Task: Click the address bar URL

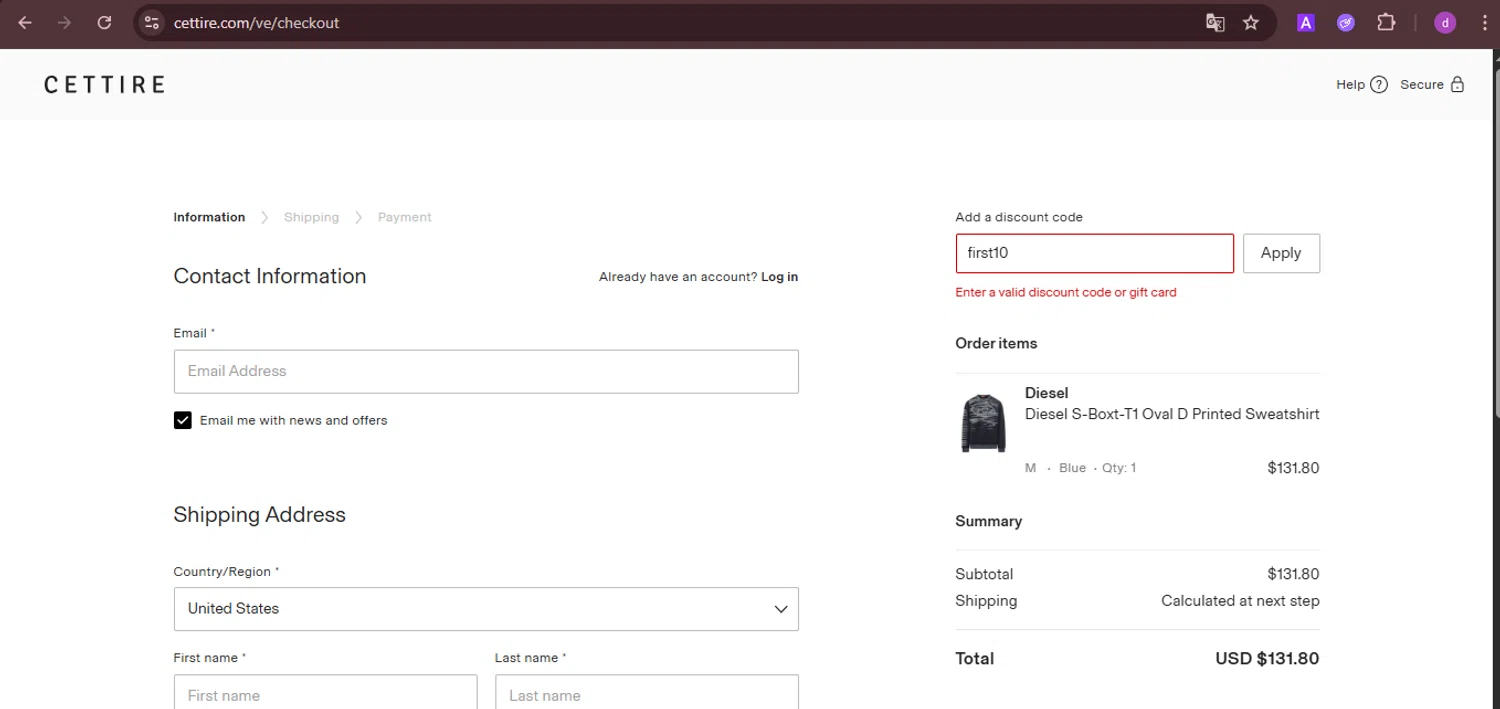Action: pos(256,23)
